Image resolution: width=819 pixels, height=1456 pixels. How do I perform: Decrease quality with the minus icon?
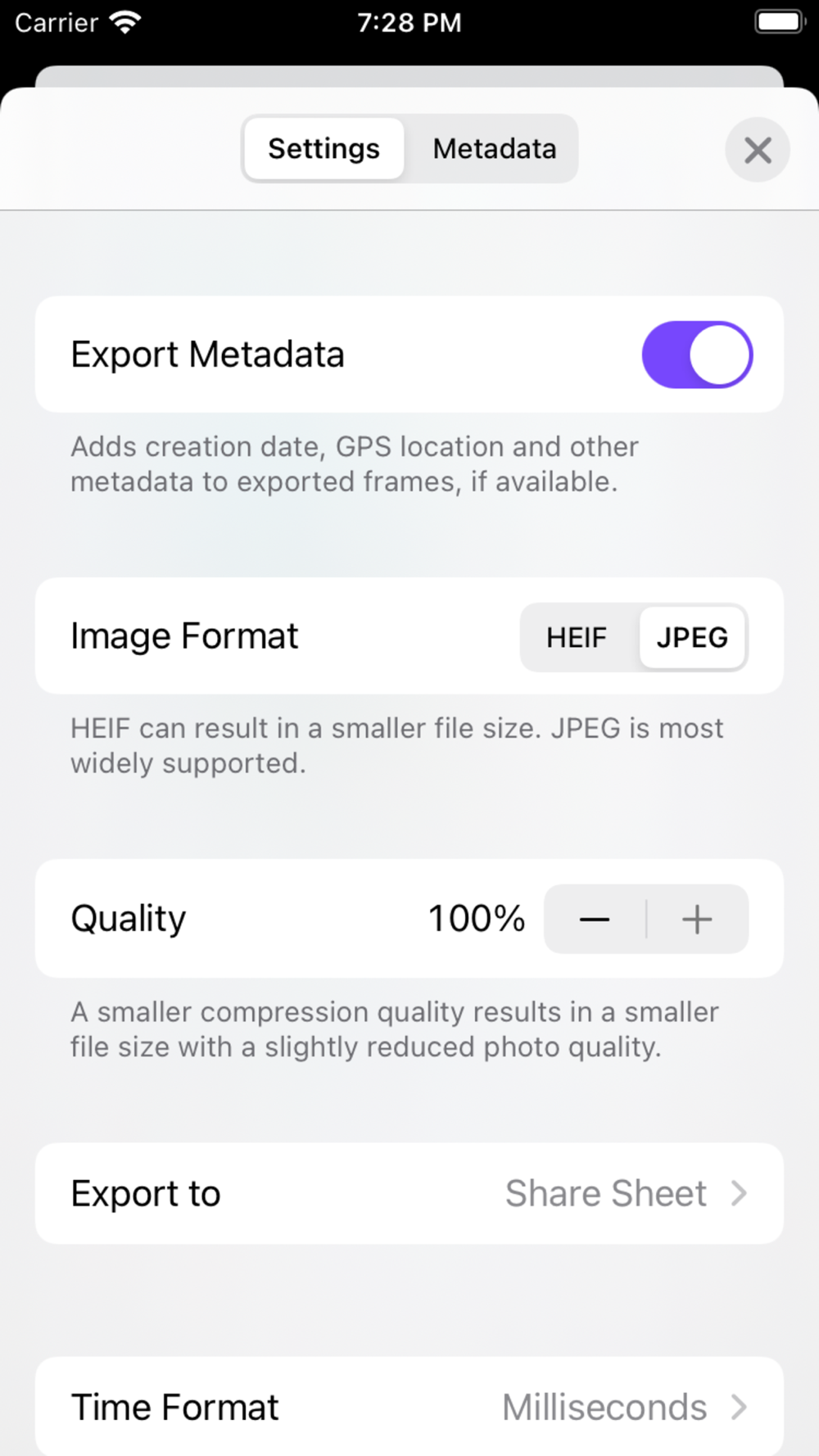pos(595,919)
